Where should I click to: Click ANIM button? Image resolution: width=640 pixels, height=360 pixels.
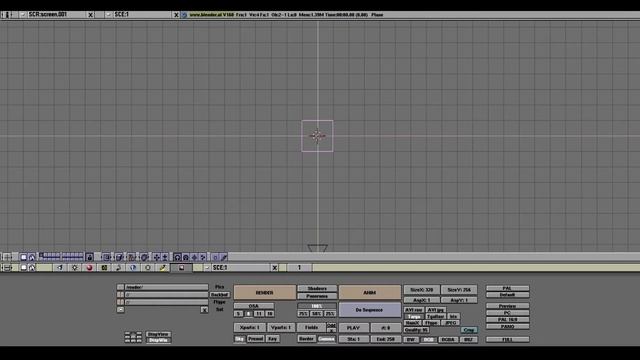click(x=369, y=293)
